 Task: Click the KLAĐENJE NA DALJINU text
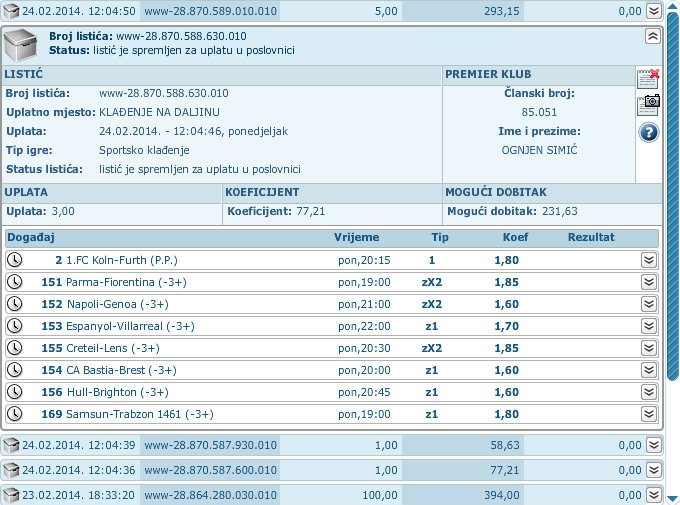pos(159,112)
